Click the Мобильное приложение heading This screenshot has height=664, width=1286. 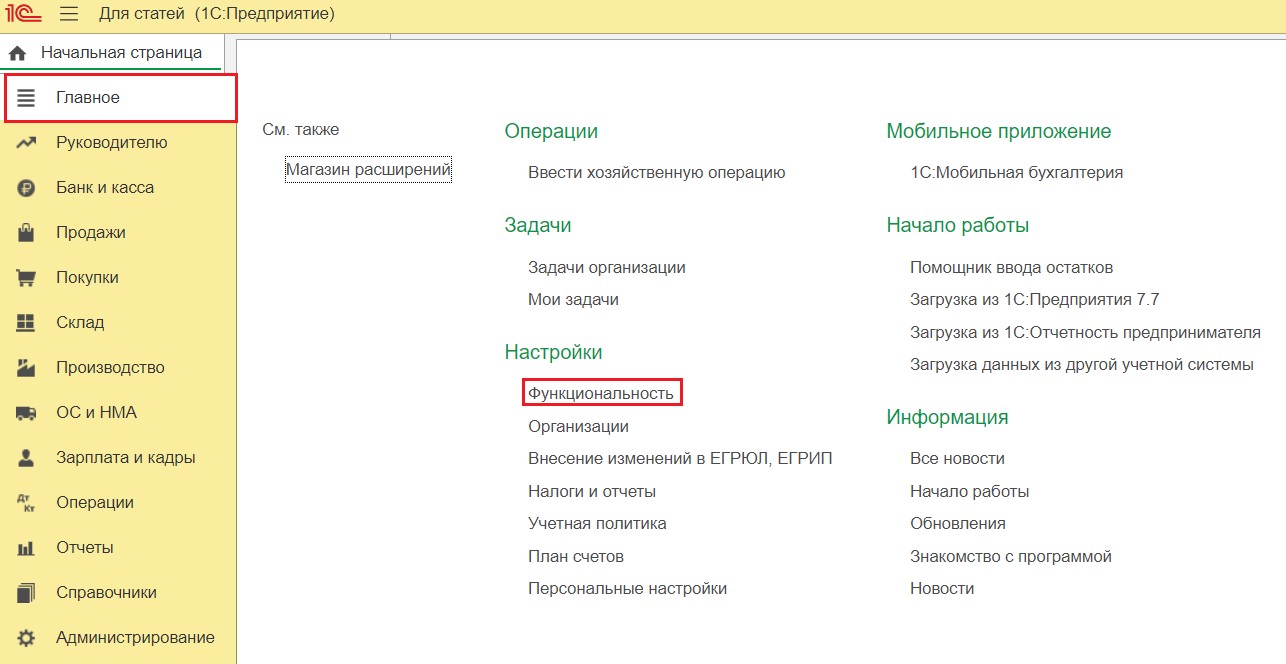click(x=999, y=131)
